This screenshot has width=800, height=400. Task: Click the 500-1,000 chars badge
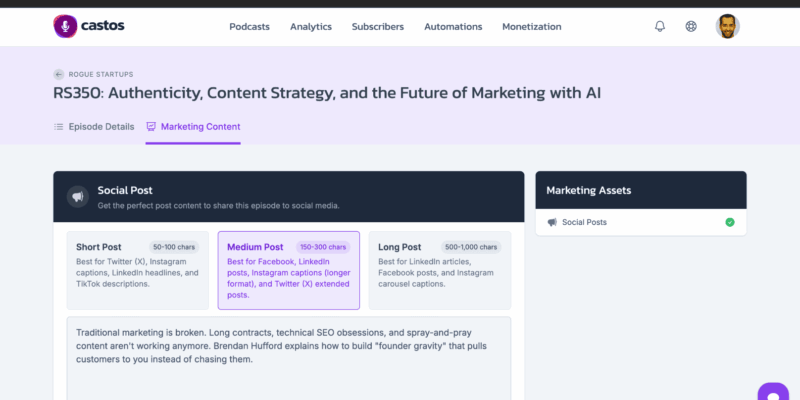pyautogui.click(x=471, y=247)
